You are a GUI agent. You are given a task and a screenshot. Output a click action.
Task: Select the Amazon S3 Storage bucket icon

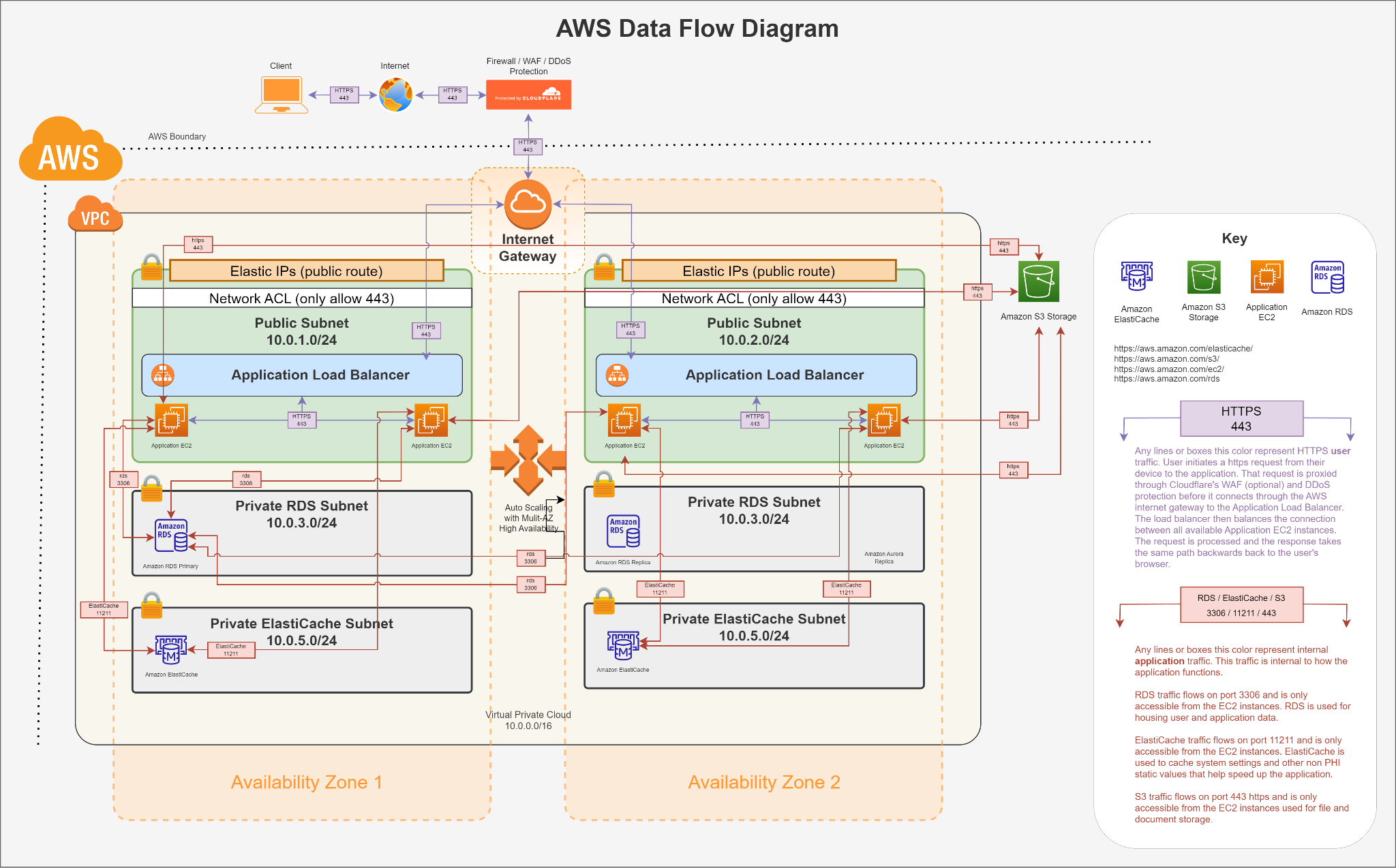(1038, 281)
